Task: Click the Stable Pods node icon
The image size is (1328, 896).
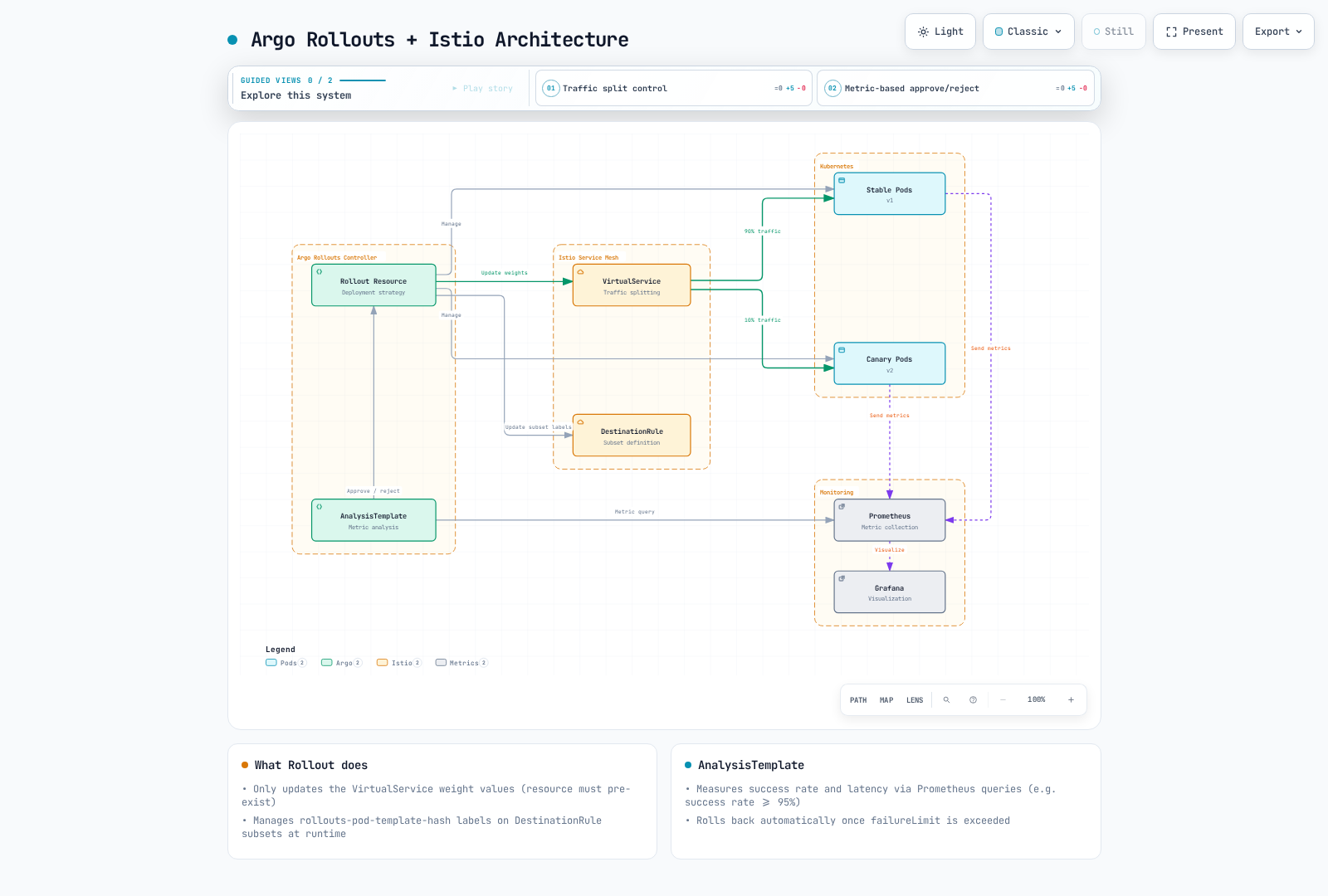Action: pyautogui.click(x=842, y=180)
